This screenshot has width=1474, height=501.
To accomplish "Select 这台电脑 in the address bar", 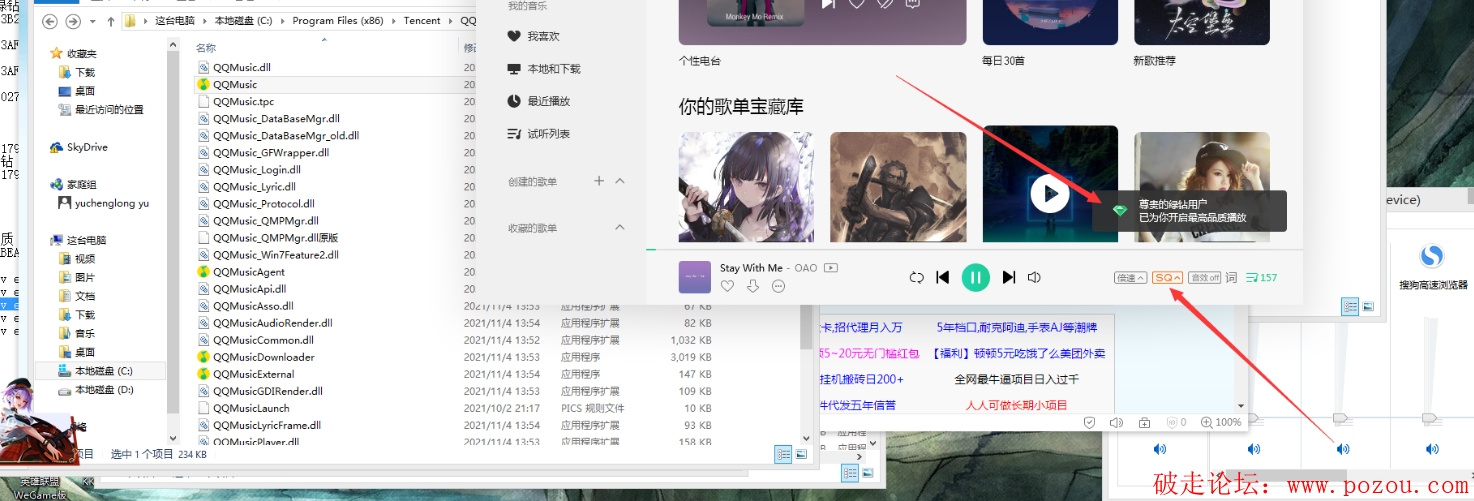I will coord(176,21).
